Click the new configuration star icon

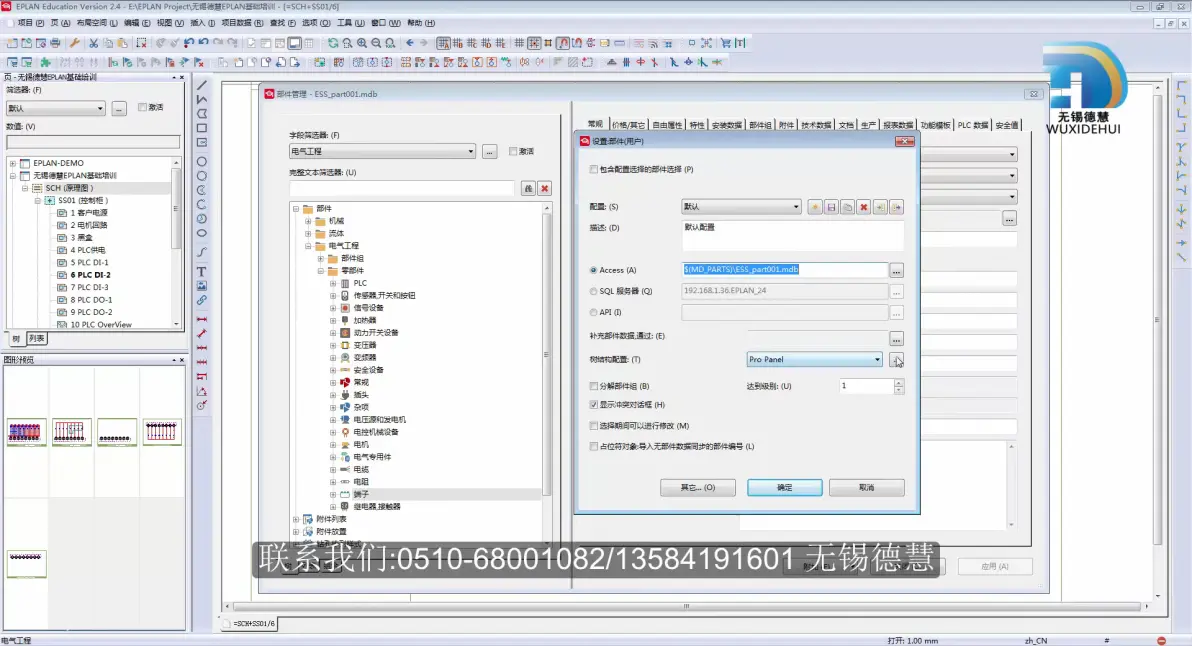815,207
